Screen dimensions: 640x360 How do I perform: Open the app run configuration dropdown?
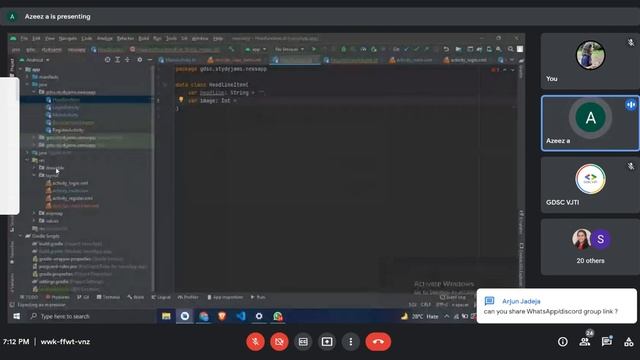point(256,49)
